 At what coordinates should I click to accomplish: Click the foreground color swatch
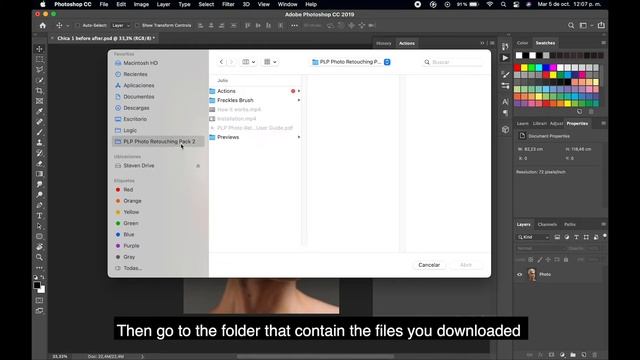click(37, 285)
